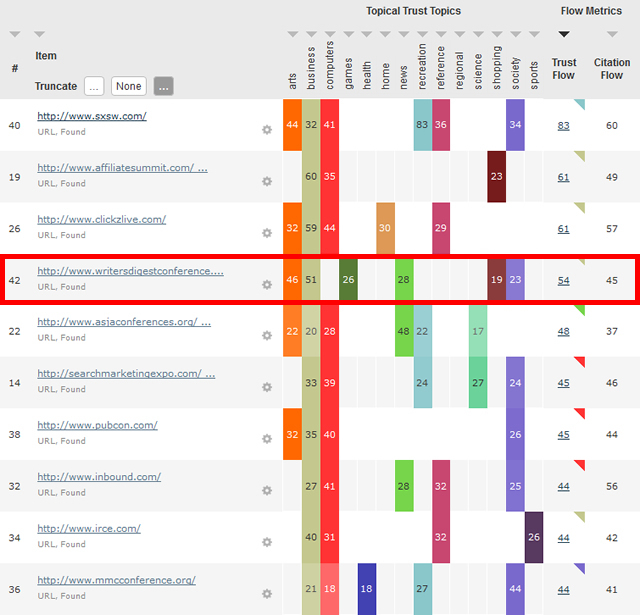Click the purple corner marker for mmcconference.org
The image size is (640, 615).
click(x=581, y=567)
